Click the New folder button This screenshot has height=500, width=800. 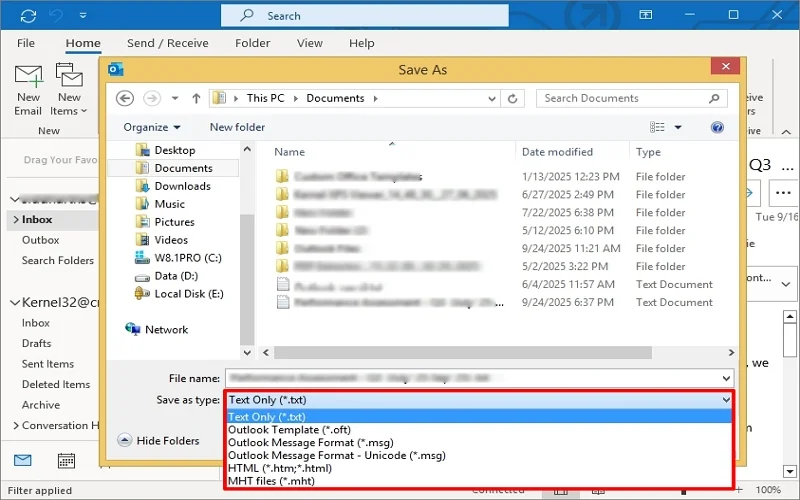click(237, 127)
